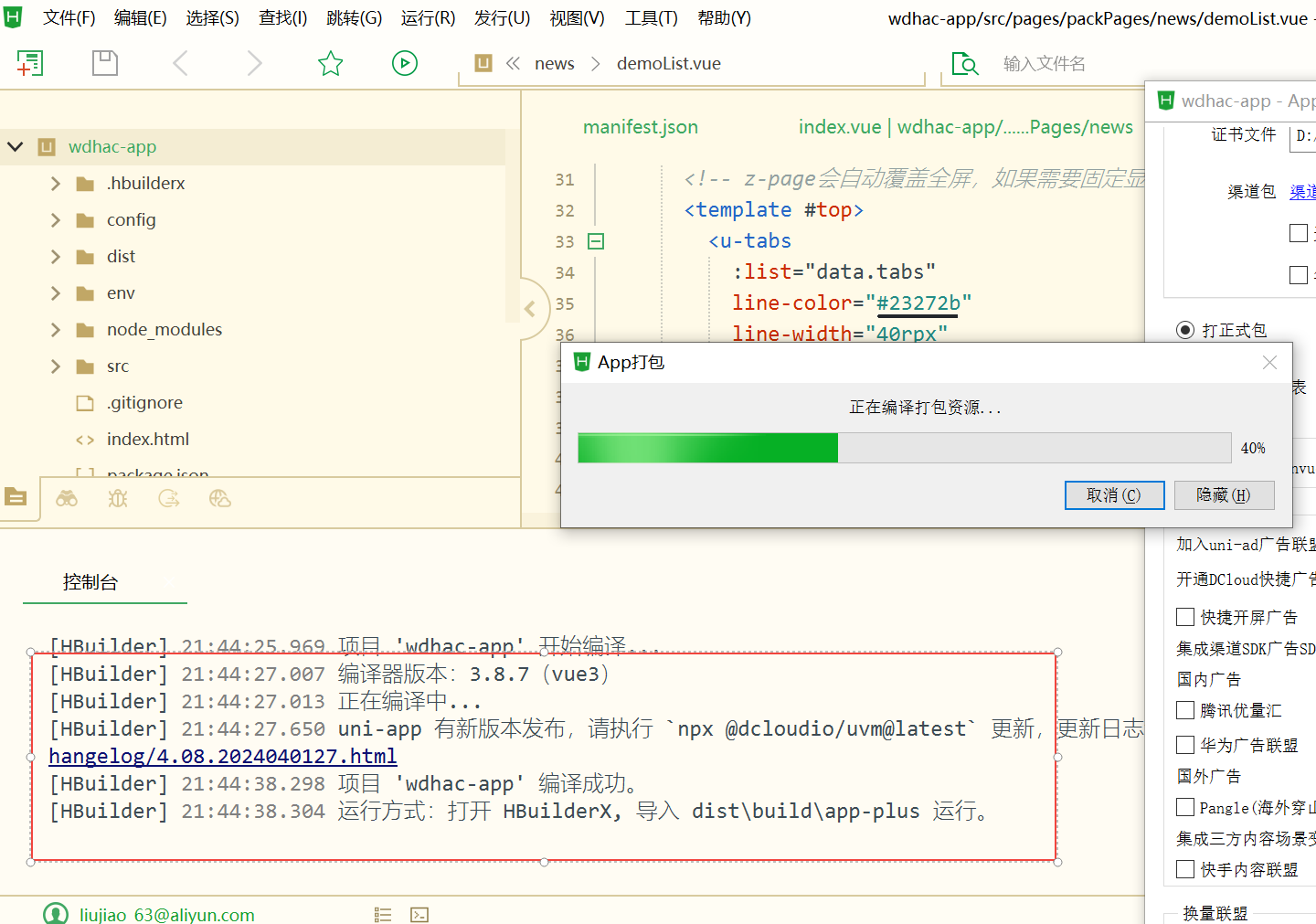Click the new file icon in toolbar
Viewport: 1316px width, 924px height.
pos(30,63)
